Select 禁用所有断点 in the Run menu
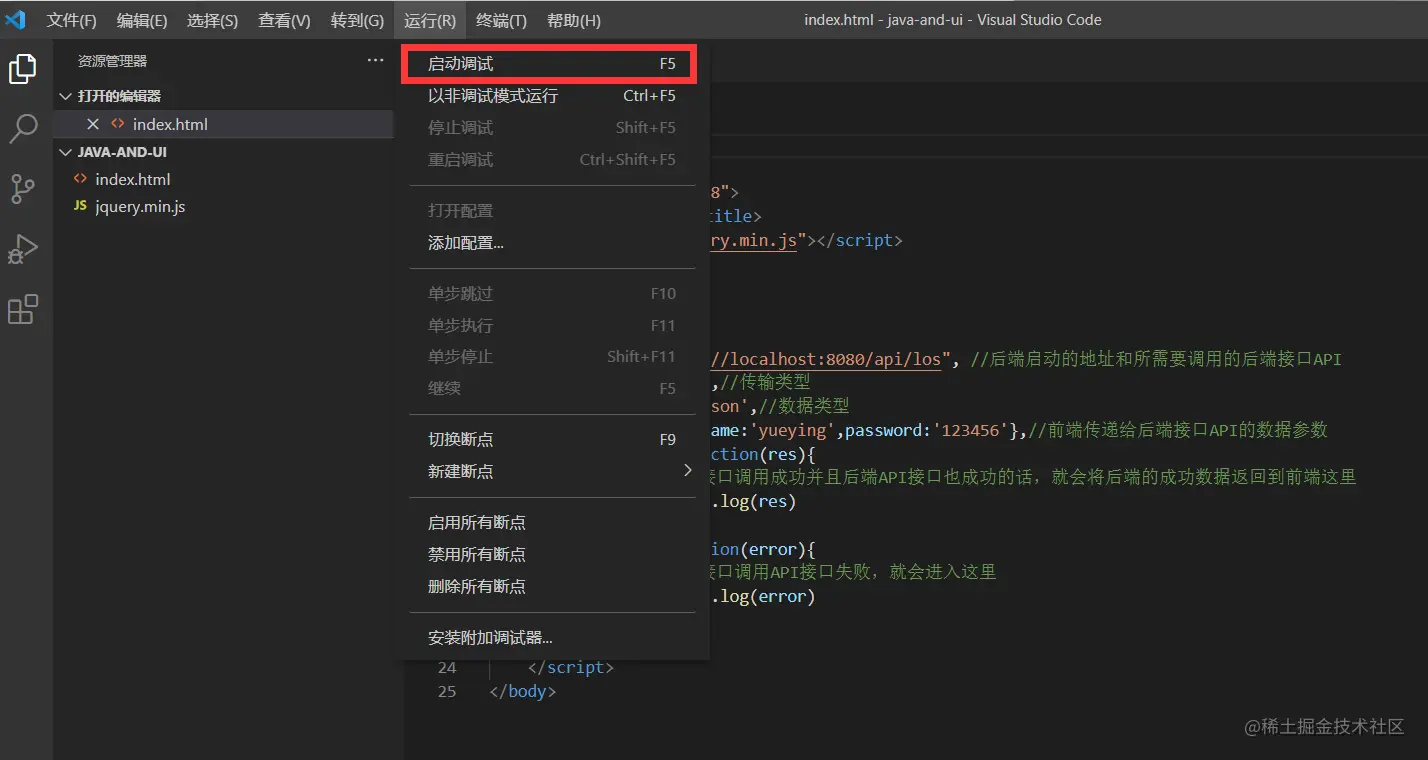The image size is (1428, 760). [552, 555]
